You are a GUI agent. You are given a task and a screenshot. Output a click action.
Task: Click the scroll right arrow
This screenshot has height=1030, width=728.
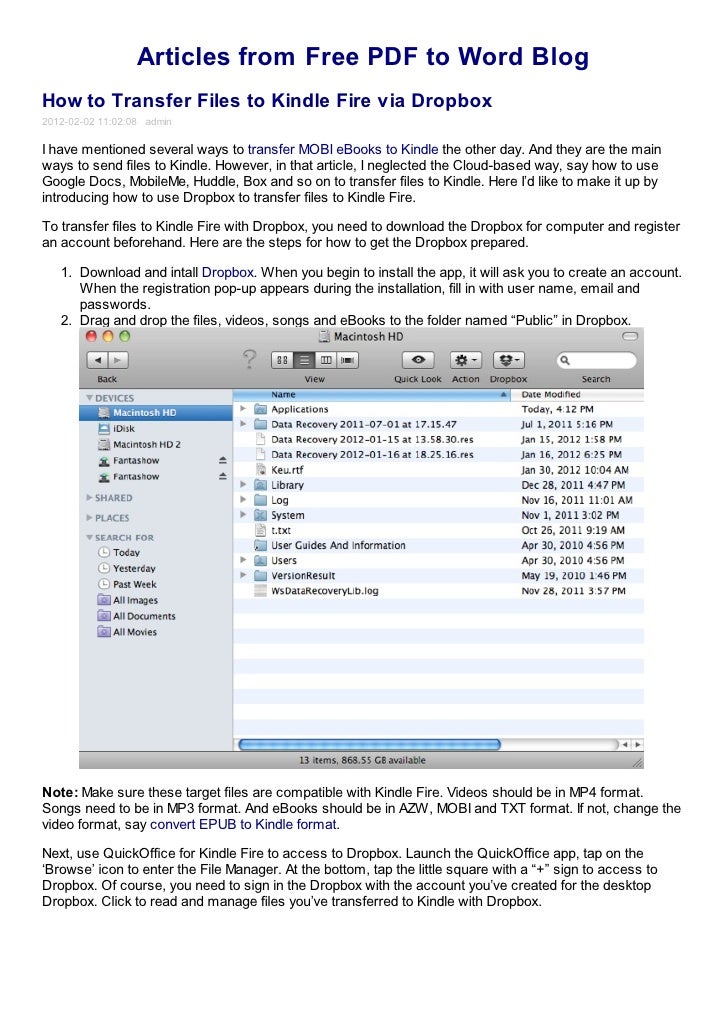[x=638, y=744]
